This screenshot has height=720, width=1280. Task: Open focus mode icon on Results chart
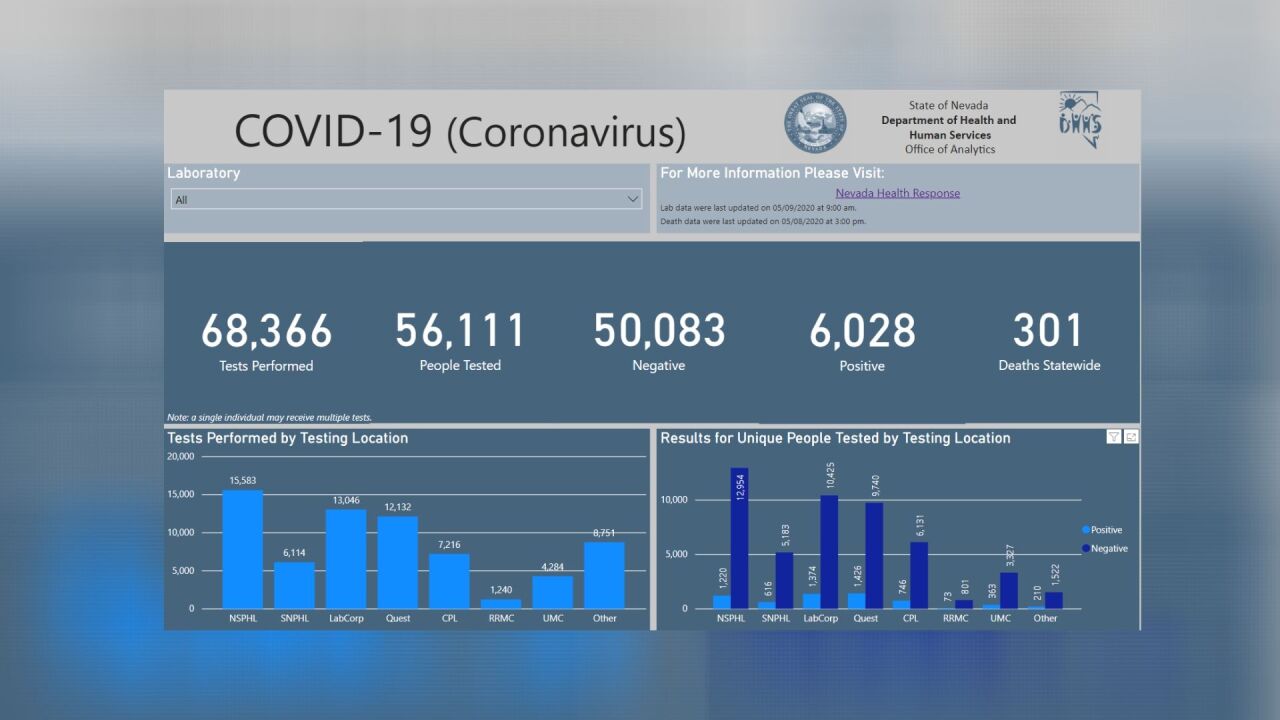tap(1131, 437)
